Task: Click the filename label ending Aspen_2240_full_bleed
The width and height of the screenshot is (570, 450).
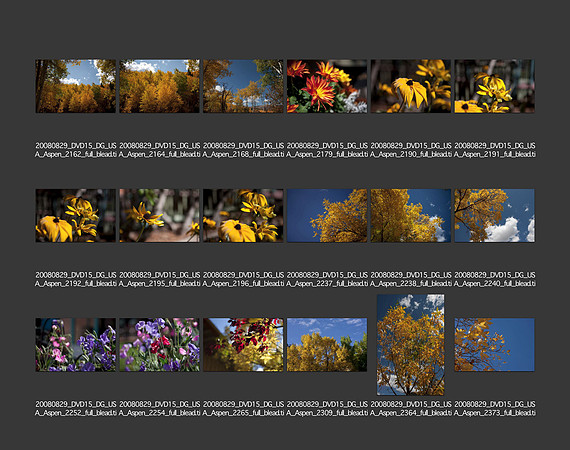Action: coord(494,279)
